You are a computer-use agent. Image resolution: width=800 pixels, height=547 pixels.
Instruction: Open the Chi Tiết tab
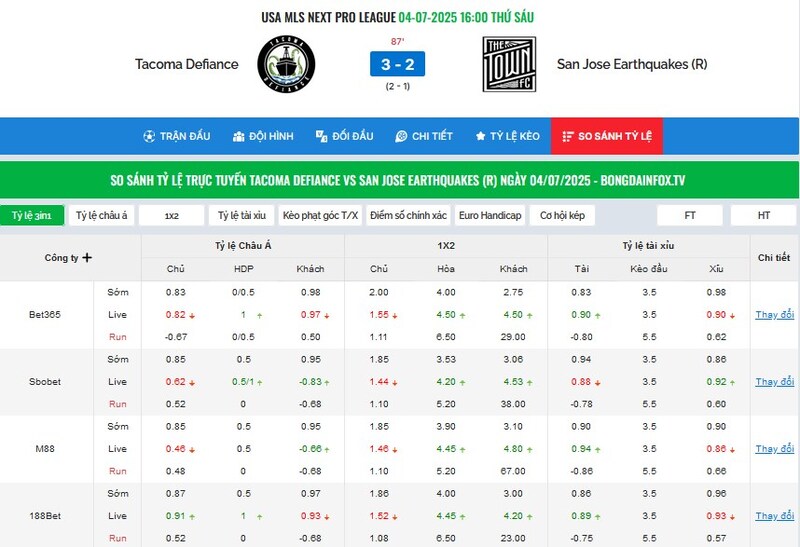[x=423, y=136]
